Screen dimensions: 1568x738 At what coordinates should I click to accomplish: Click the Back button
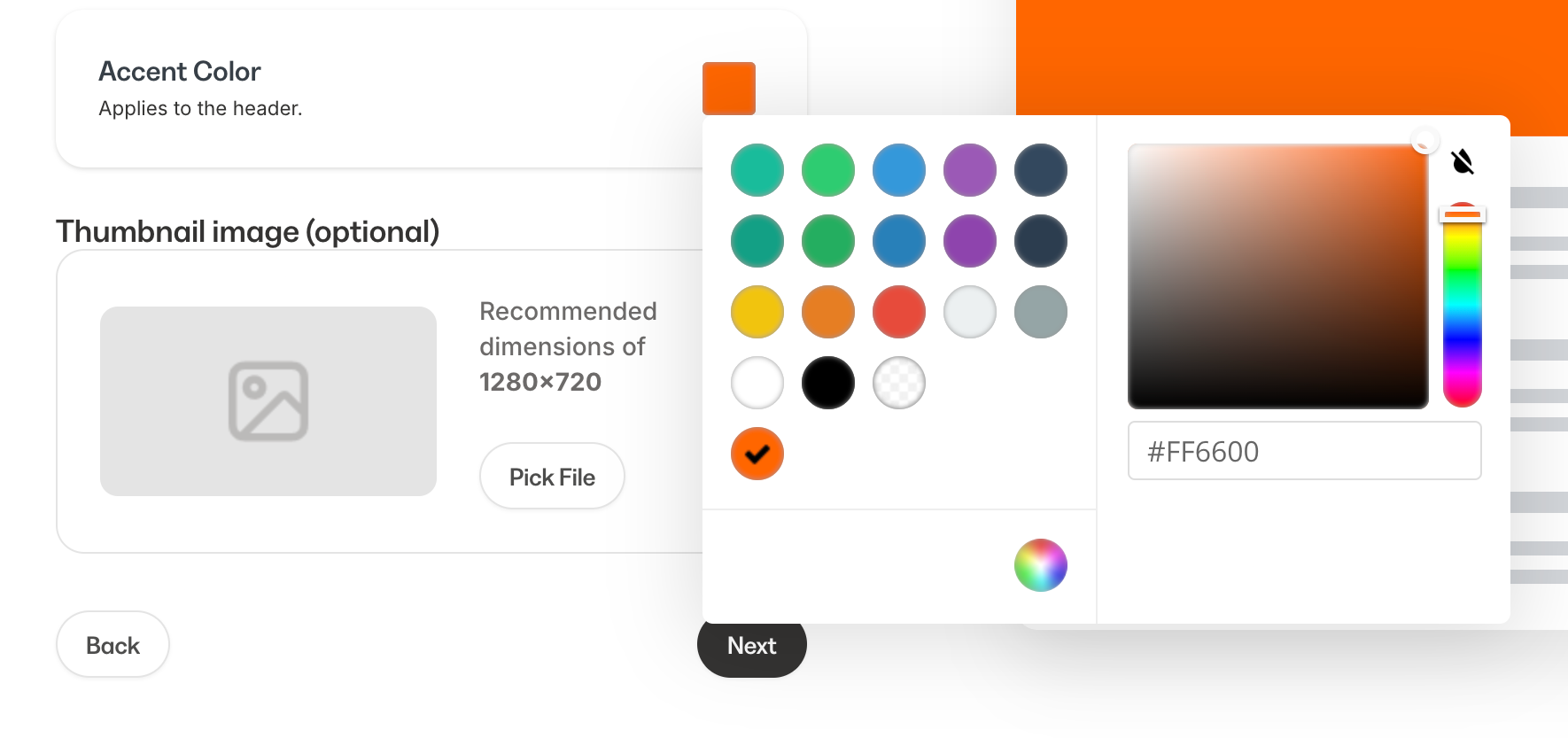coord(113,645)
